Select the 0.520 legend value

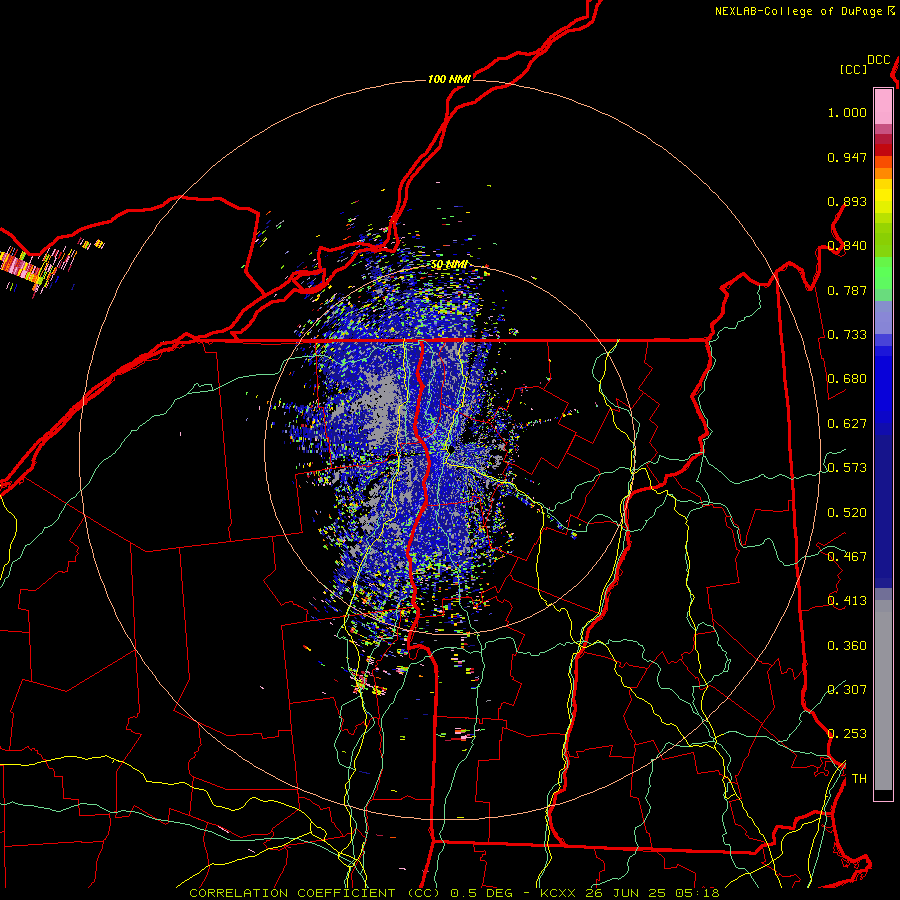(847, 513)
